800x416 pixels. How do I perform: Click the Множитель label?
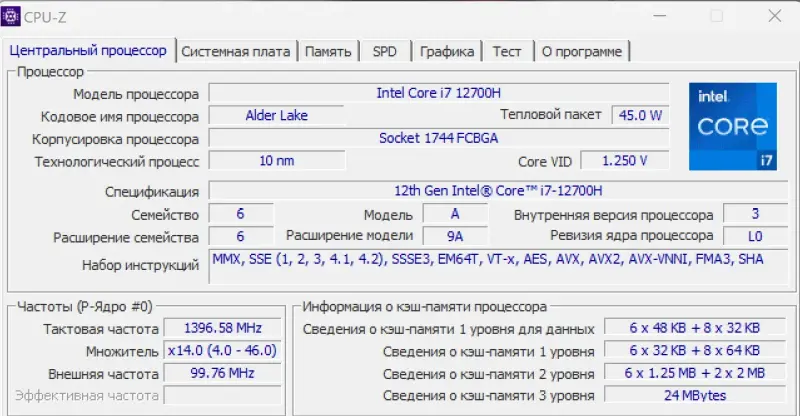click(x=122, y=352)
